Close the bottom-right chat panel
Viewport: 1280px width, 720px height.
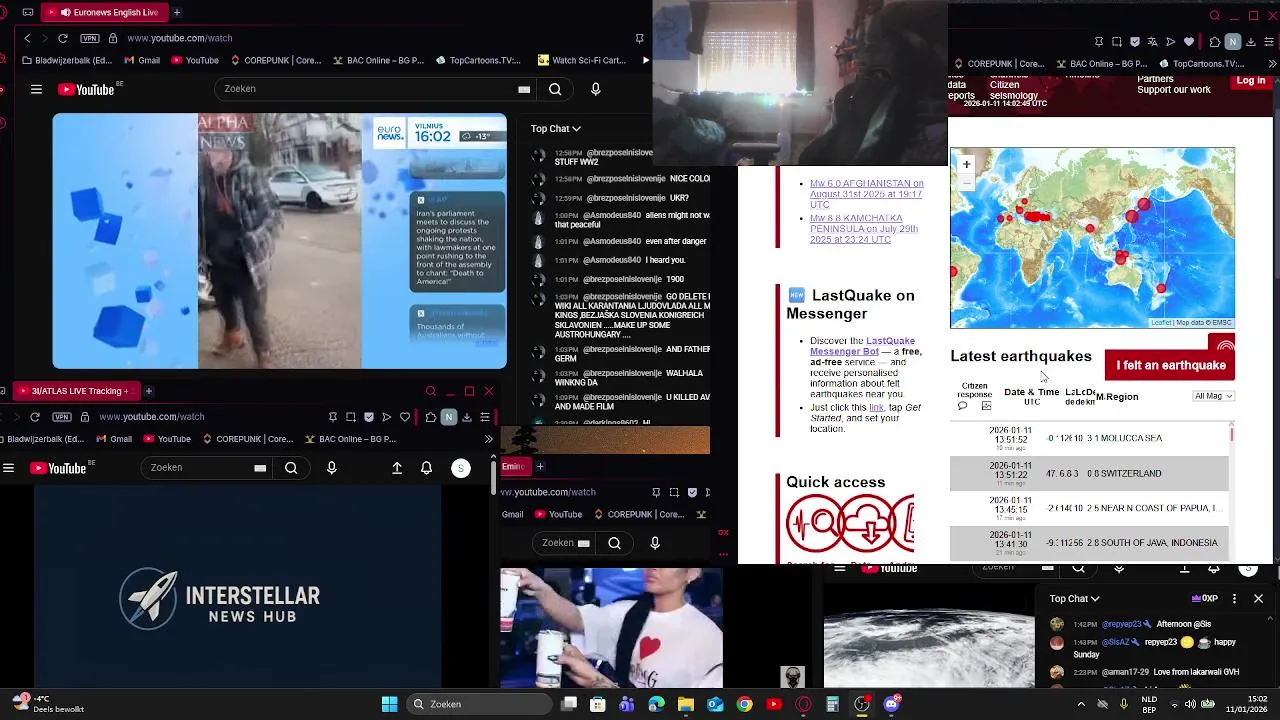pos(1258,599)
